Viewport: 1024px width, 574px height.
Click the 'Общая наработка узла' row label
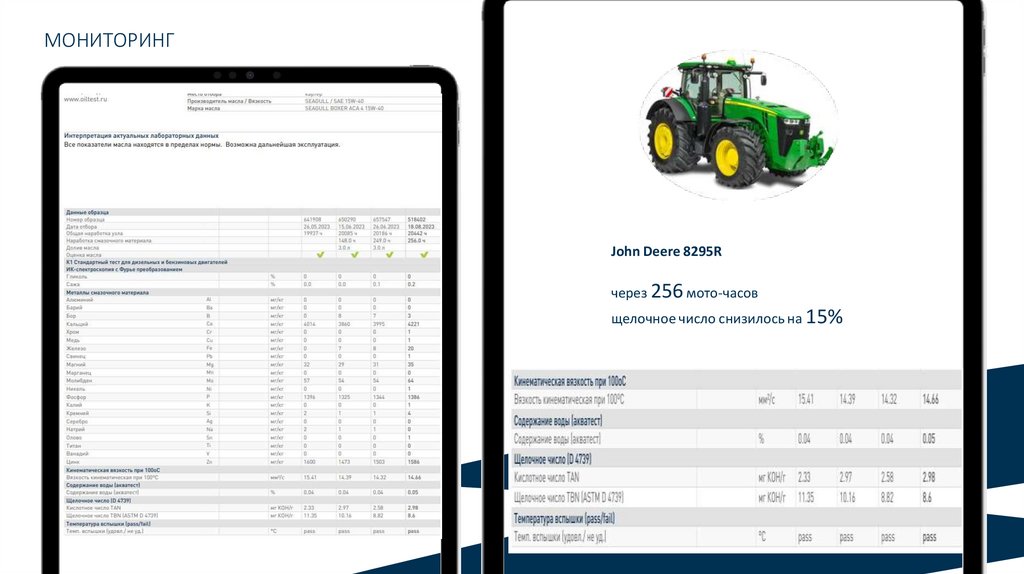pyautogui.click(x=94, y=233)
